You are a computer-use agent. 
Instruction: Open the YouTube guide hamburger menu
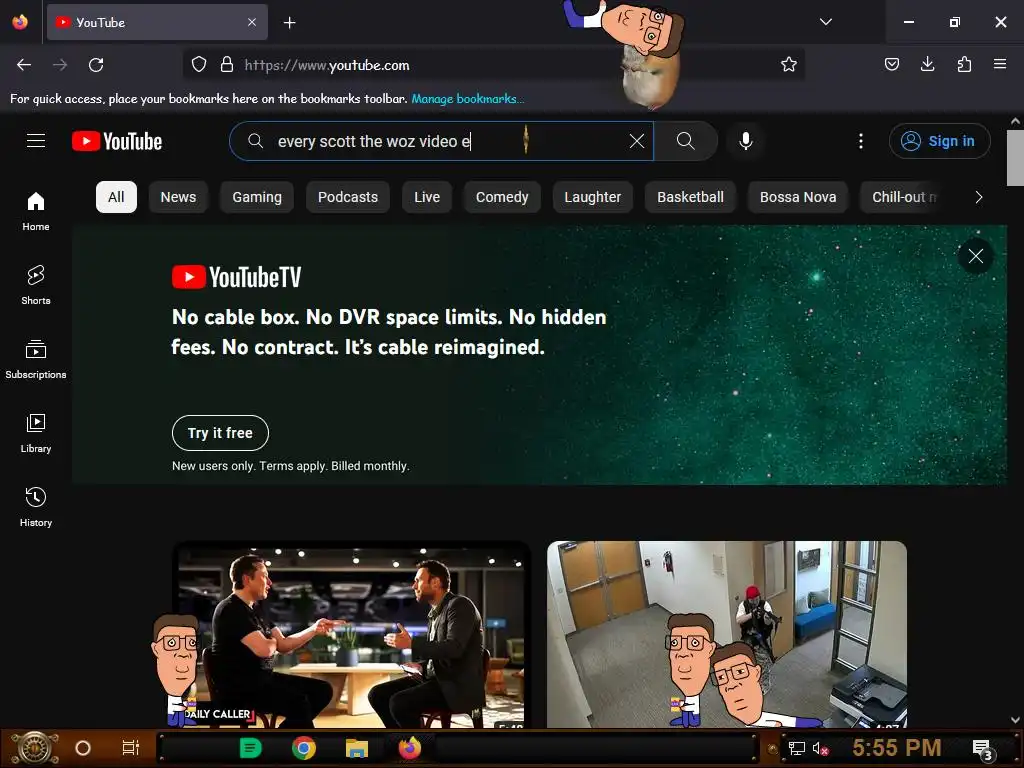click(x=36, y=140)
